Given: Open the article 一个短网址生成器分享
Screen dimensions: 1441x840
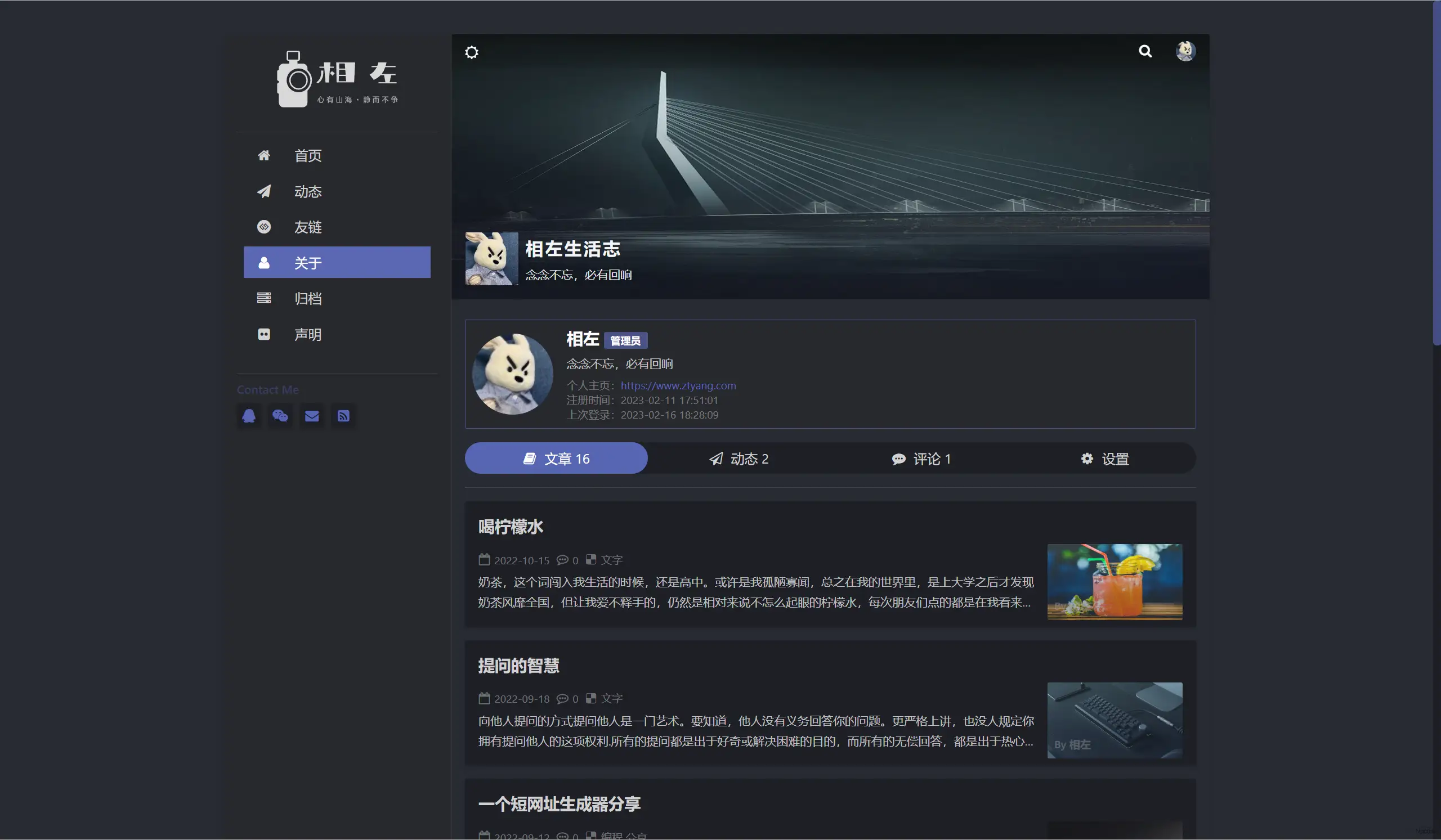Looking at the screenshot, I should tap(560, 804).
